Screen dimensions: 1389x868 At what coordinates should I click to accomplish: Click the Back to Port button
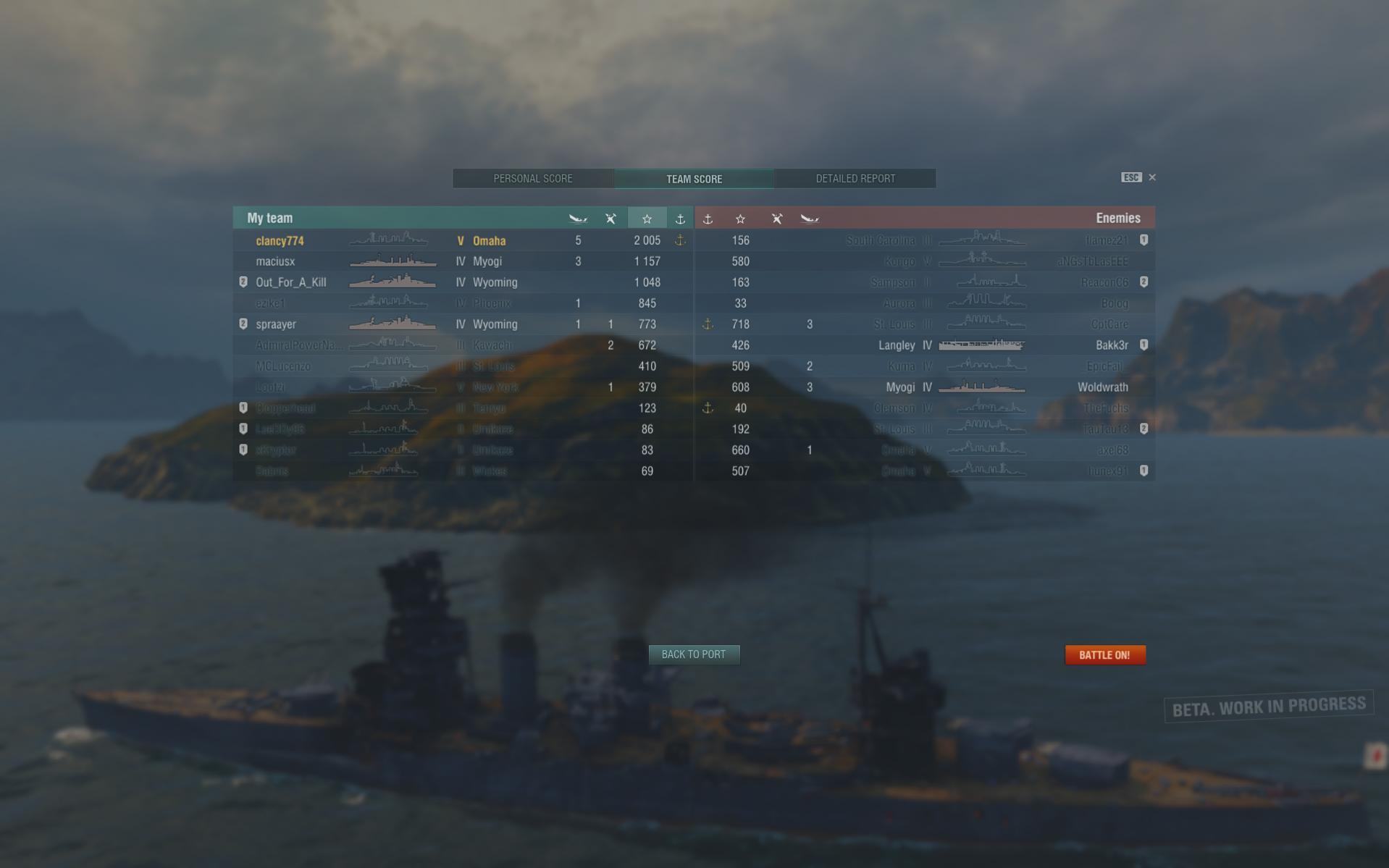pyautogui.click(x=694, y=654)
